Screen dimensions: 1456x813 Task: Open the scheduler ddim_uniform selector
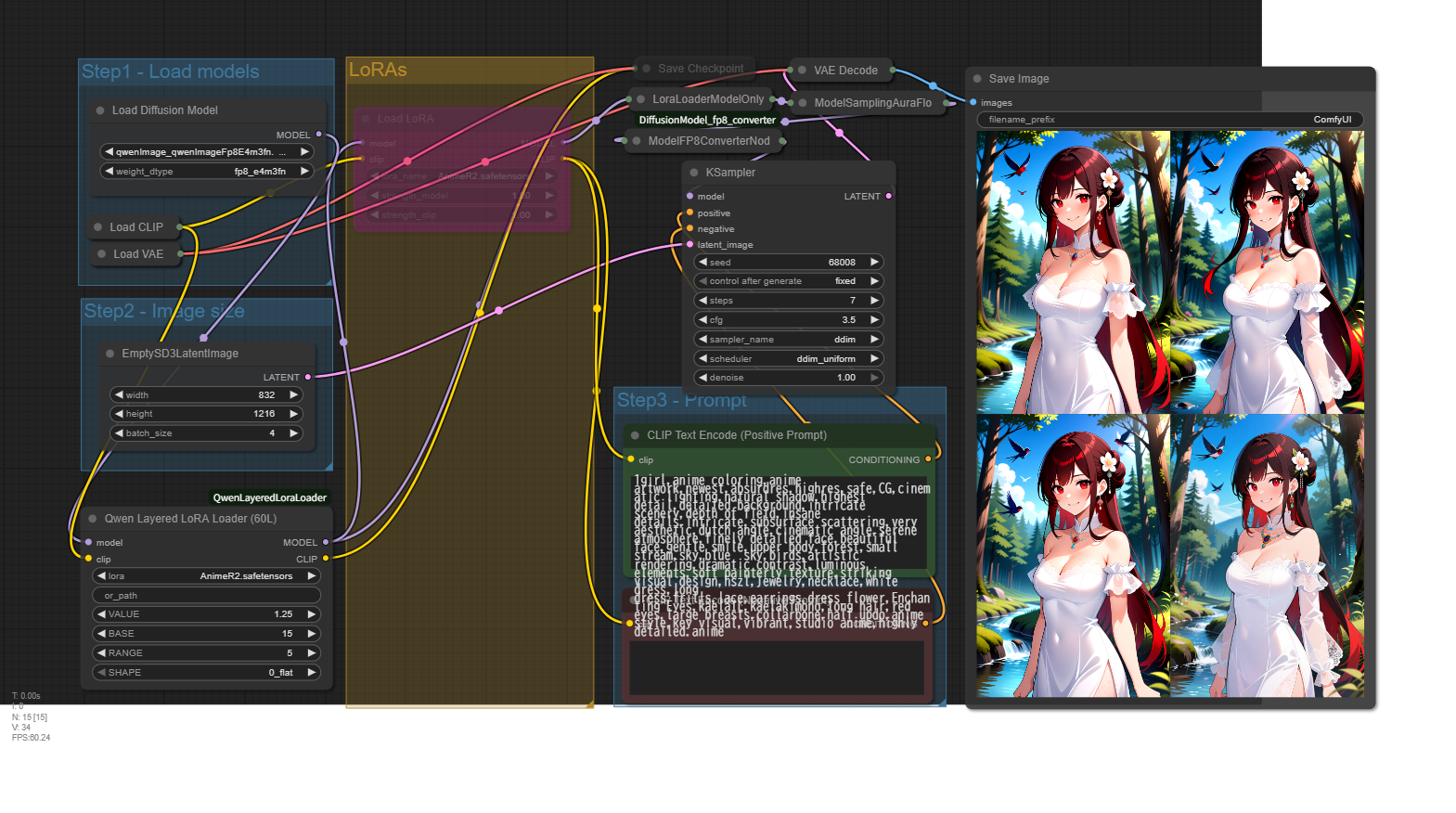coord(788,359)
